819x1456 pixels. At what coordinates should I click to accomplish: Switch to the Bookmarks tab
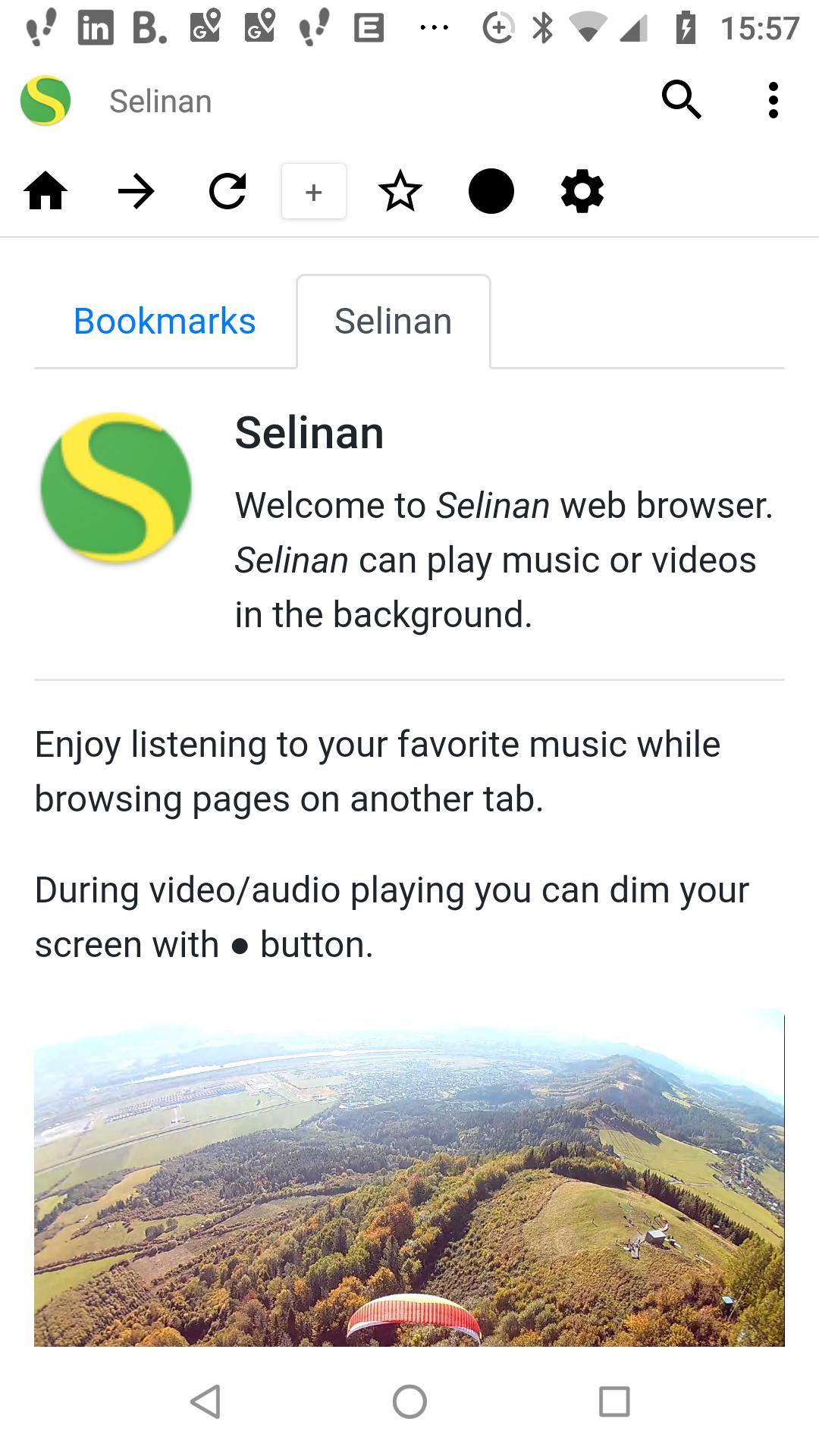tap(165, 321)
